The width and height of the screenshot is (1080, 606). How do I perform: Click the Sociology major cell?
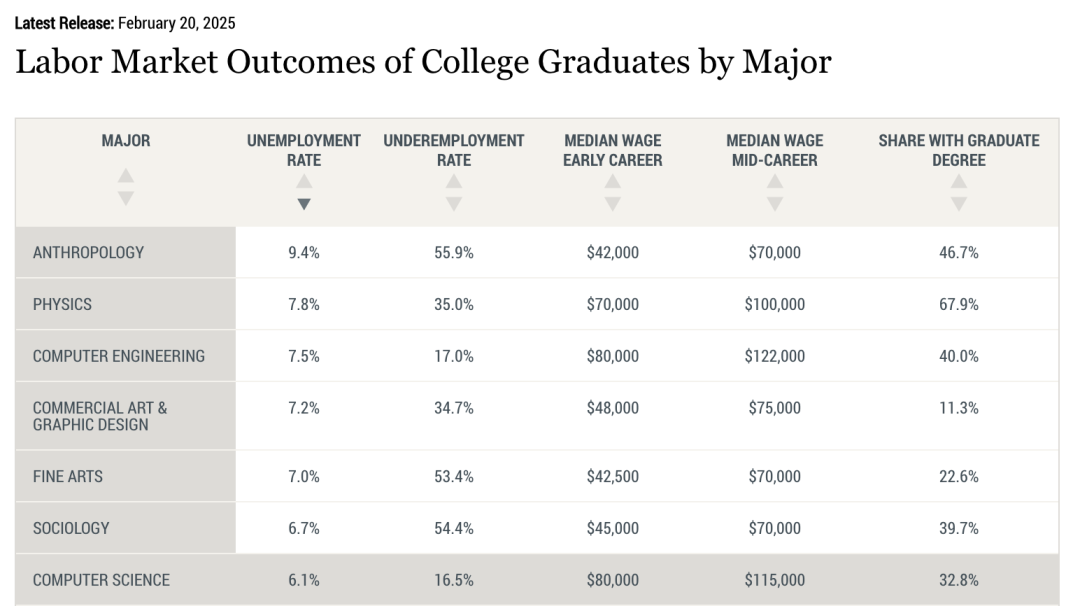[71, 528]
